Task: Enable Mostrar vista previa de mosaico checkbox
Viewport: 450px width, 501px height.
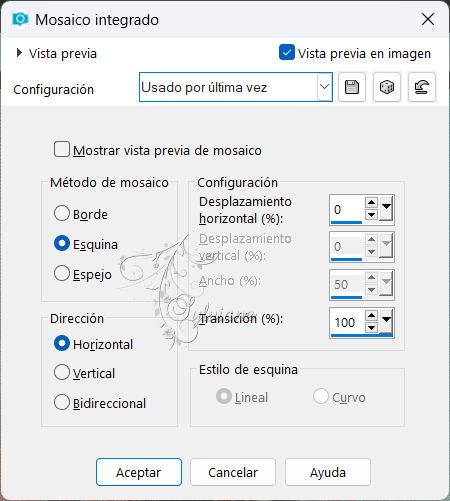Action: click(x=62, y=149)
